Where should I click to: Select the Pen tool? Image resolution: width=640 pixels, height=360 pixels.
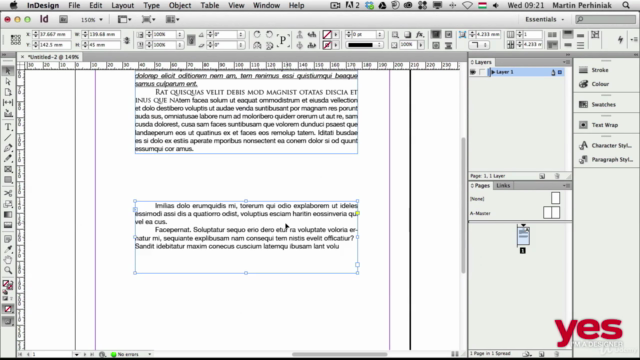click(8, 148)
